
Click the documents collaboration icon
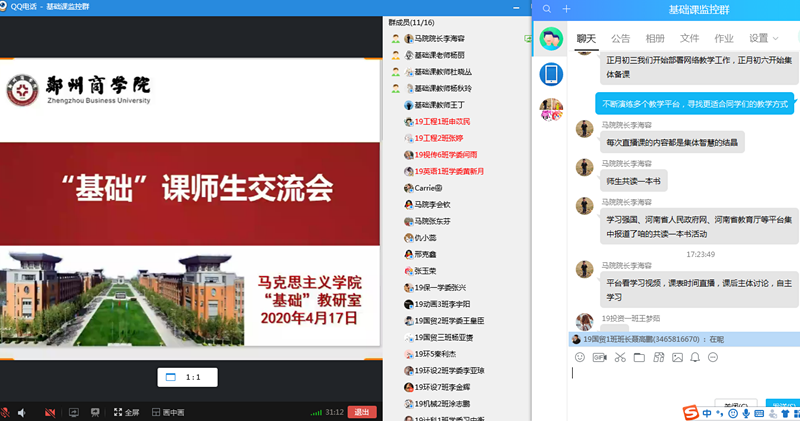pyautogui.click(x=659, y=357)
